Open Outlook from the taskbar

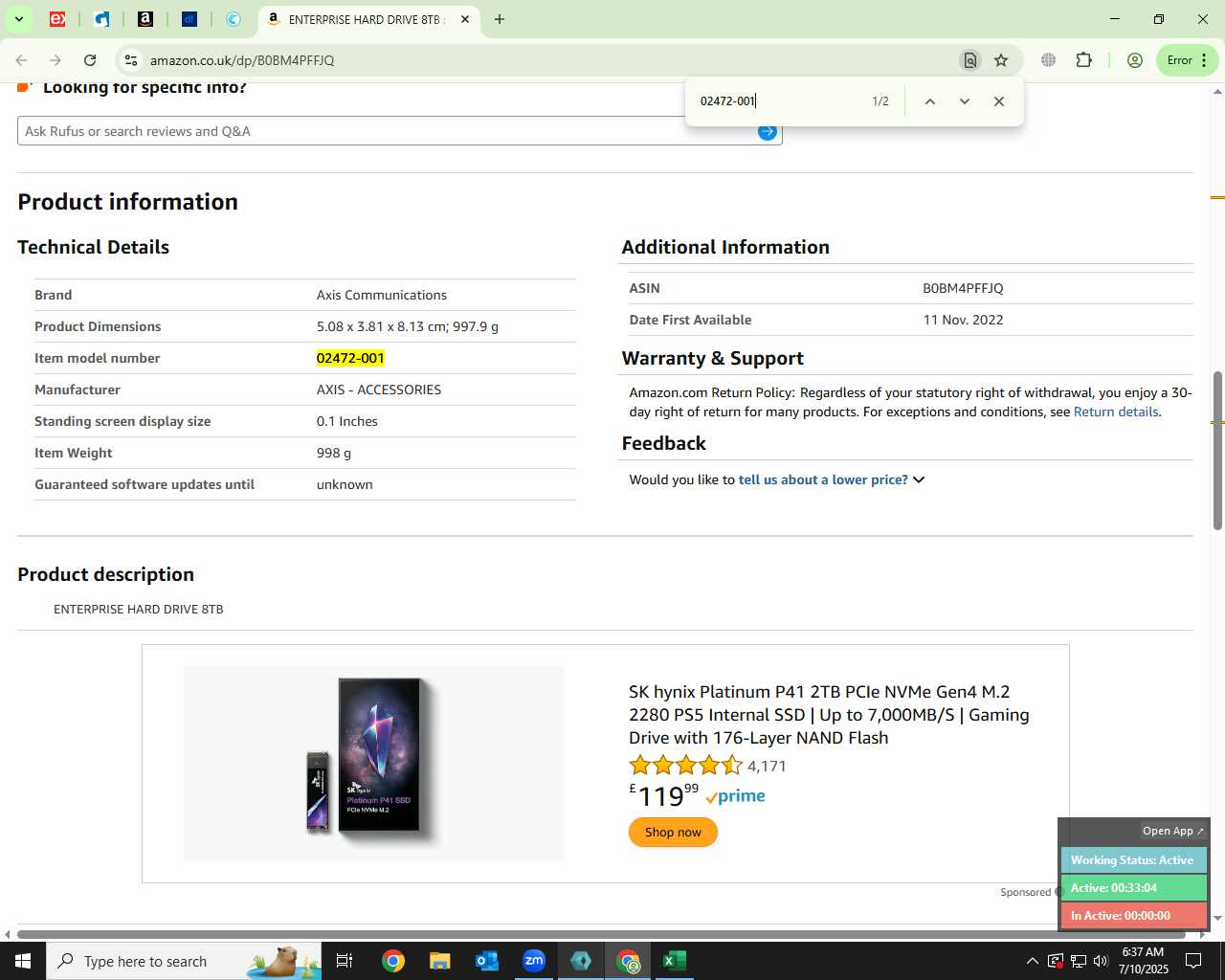[486, 961]
